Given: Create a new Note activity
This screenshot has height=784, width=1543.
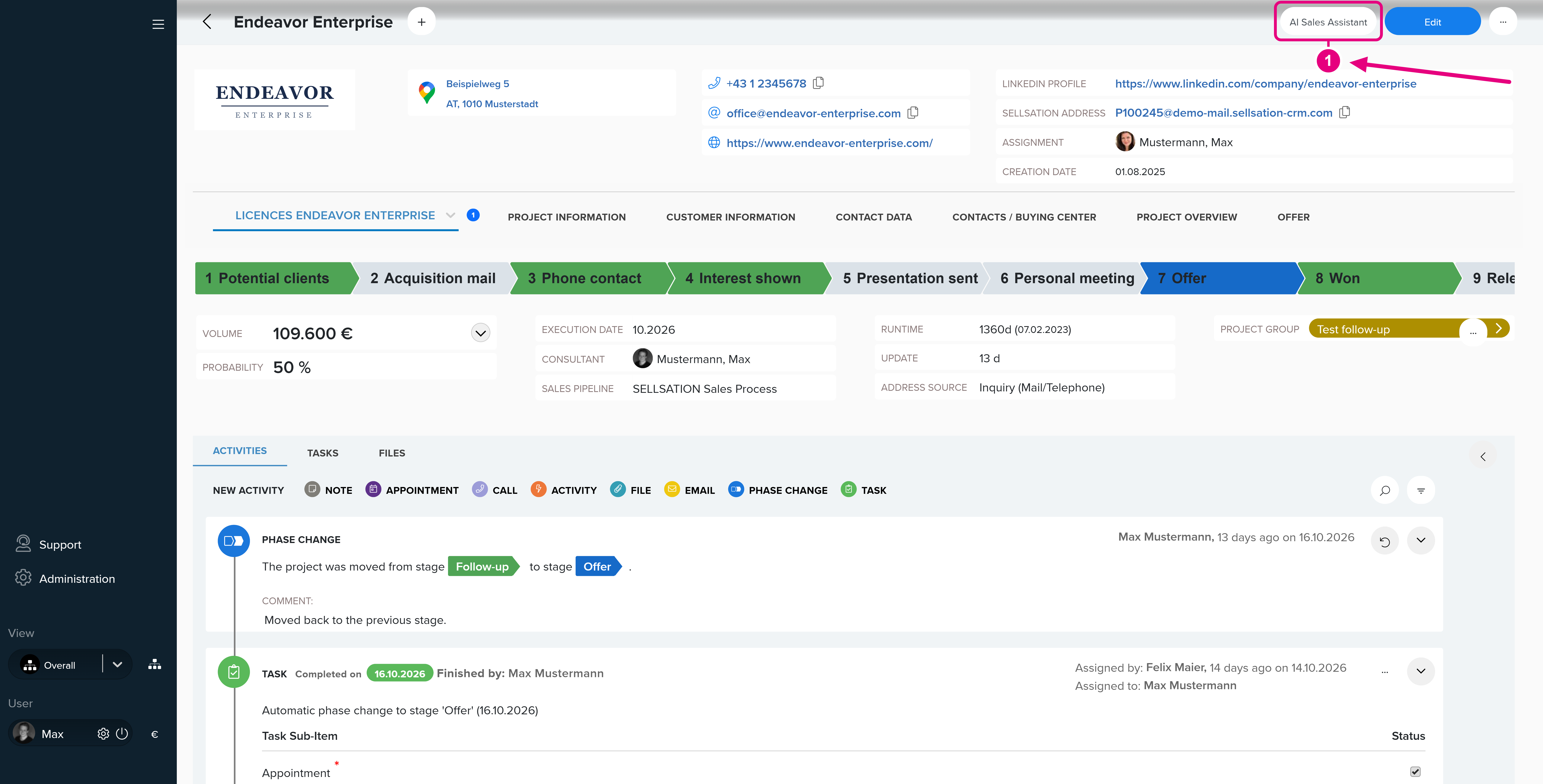Looking at the screenshot, I should point(328,490).
